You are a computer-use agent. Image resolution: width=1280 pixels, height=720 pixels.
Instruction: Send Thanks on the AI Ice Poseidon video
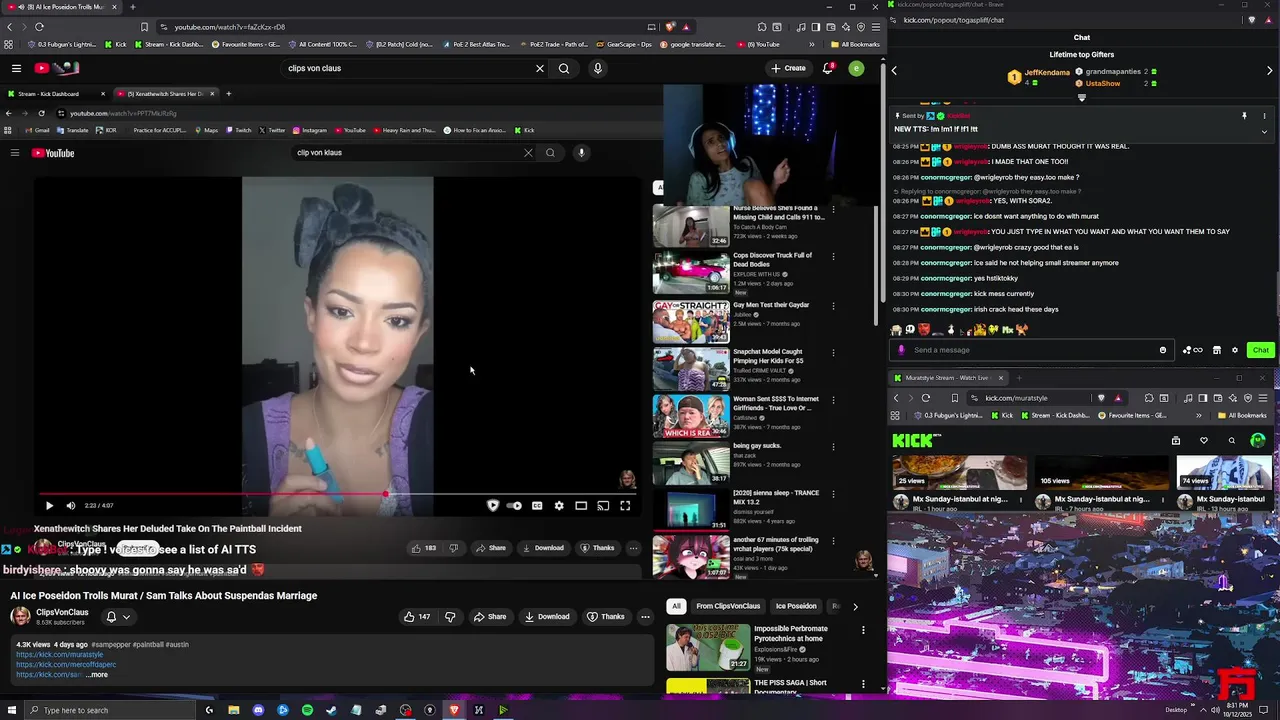(x=606, y=617)
